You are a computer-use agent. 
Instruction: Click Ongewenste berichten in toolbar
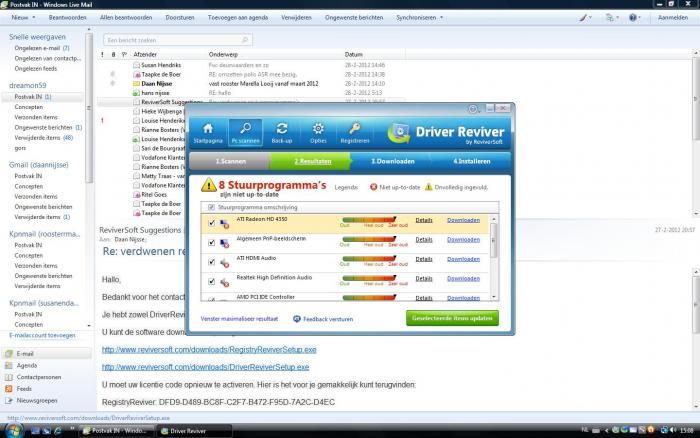[x=354, y=17]
